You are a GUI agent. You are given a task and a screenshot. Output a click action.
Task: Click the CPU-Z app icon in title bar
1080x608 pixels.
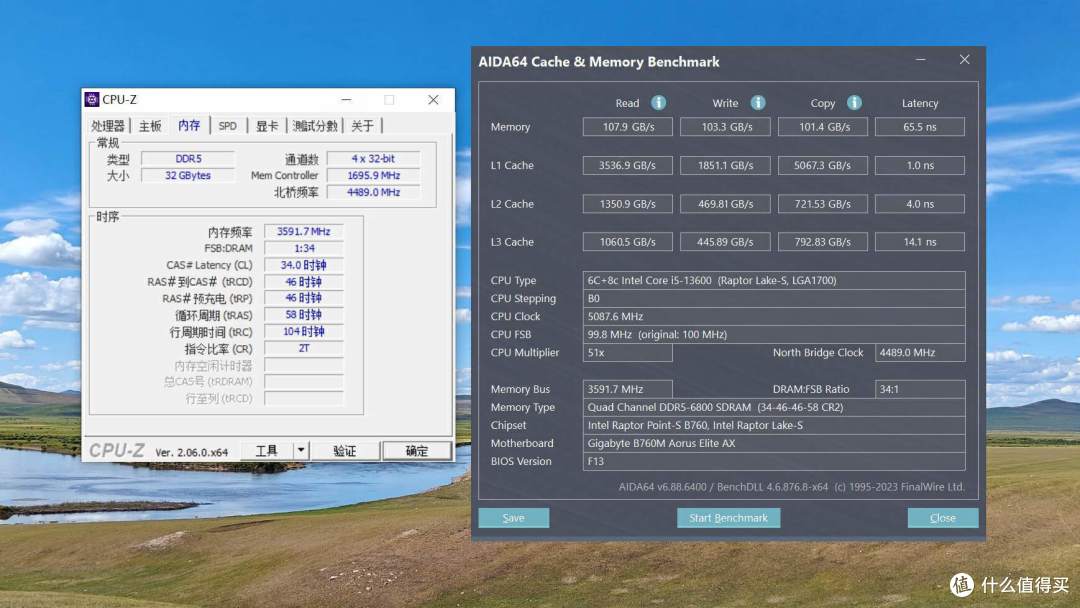(92, 100)
